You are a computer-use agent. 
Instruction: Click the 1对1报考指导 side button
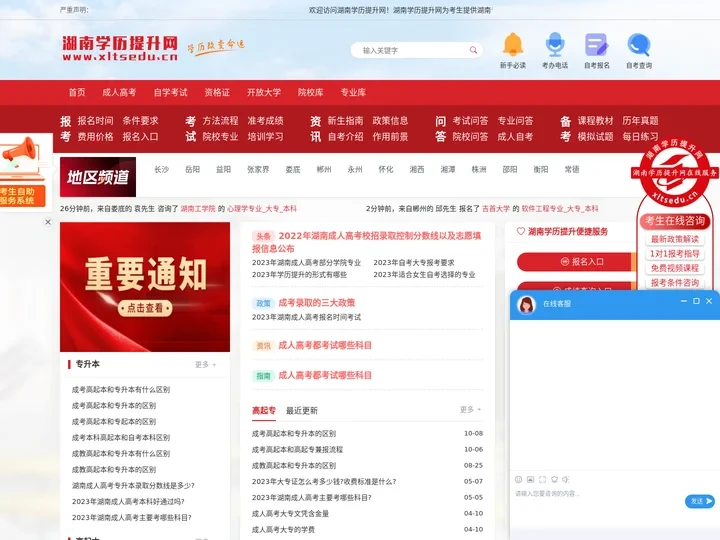click(675, 254)
